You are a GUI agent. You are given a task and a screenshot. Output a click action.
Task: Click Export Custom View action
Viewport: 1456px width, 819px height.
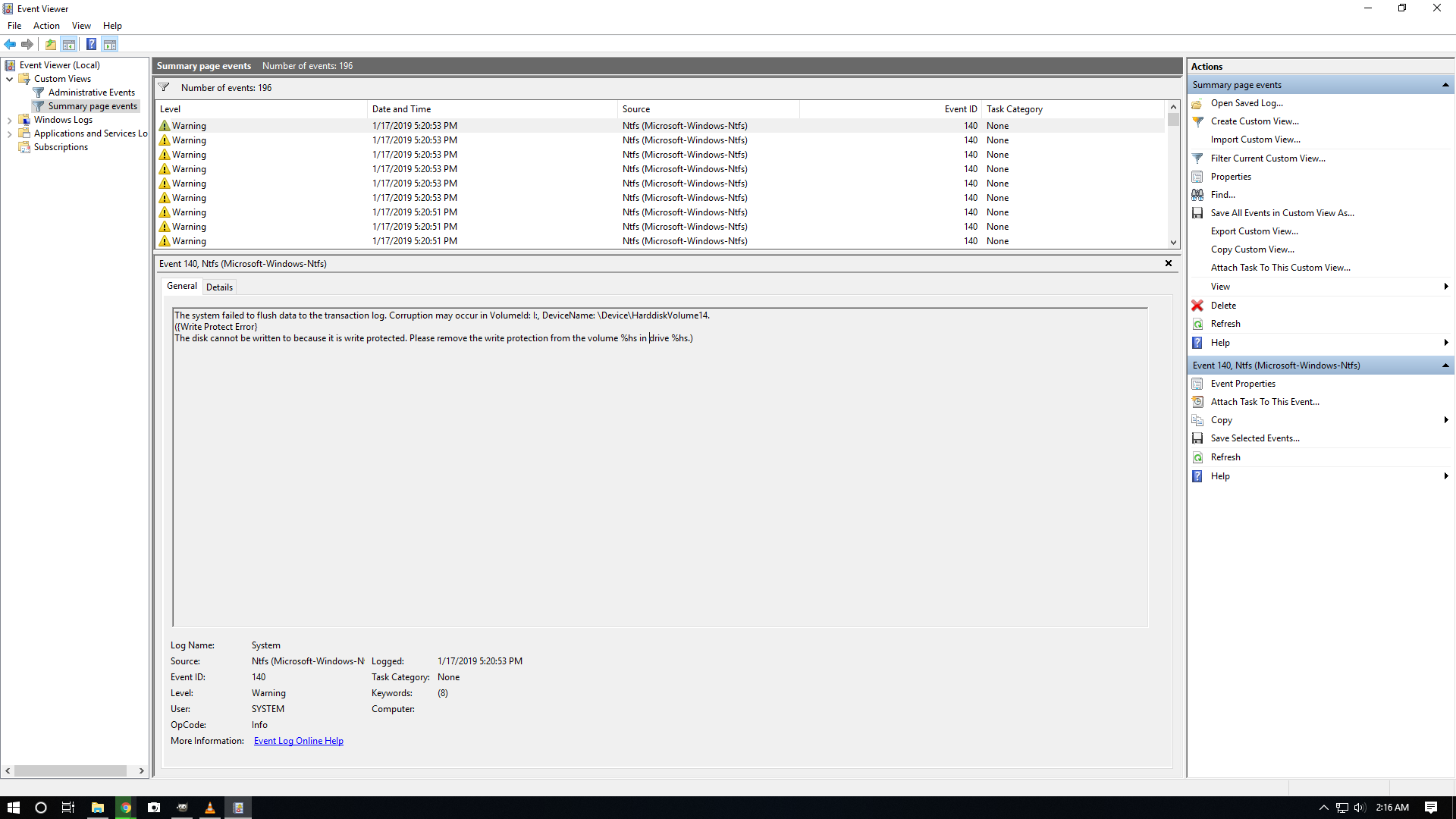(x=1254, y=231)
